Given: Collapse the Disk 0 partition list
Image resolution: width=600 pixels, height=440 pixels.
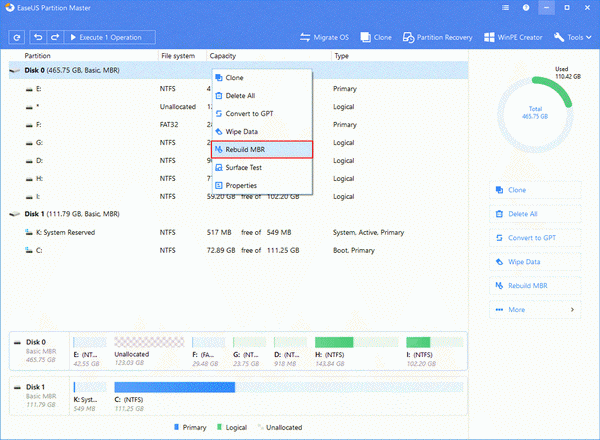Looking at the screenshot, I should pyautogui.click(x=13, y=71).
